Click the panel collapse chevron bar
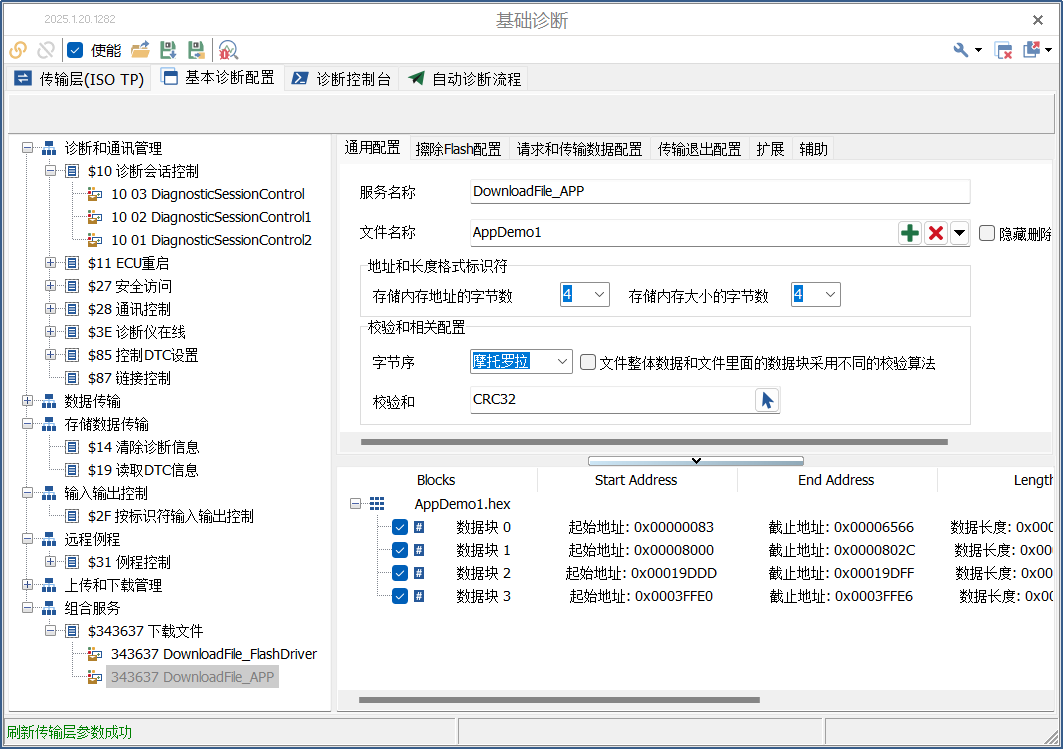The height and width of the screenshot is (749, 1063). [696, 461]
